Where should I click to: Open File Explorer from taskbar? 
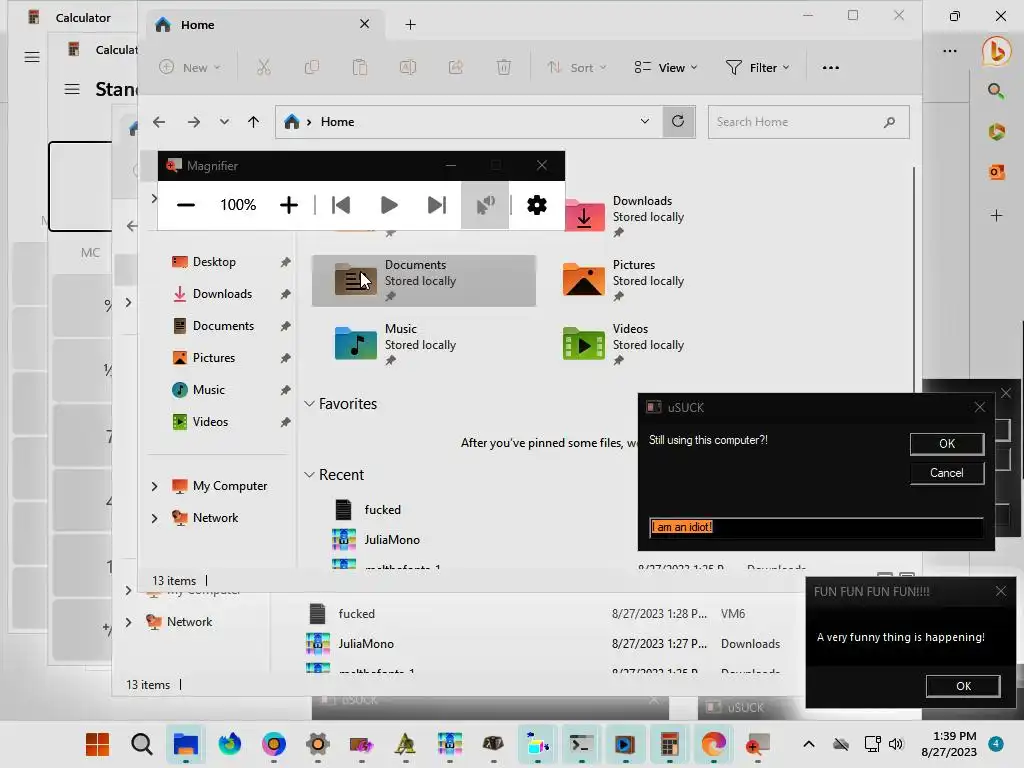pyautogui.click(x=185, y=744)
